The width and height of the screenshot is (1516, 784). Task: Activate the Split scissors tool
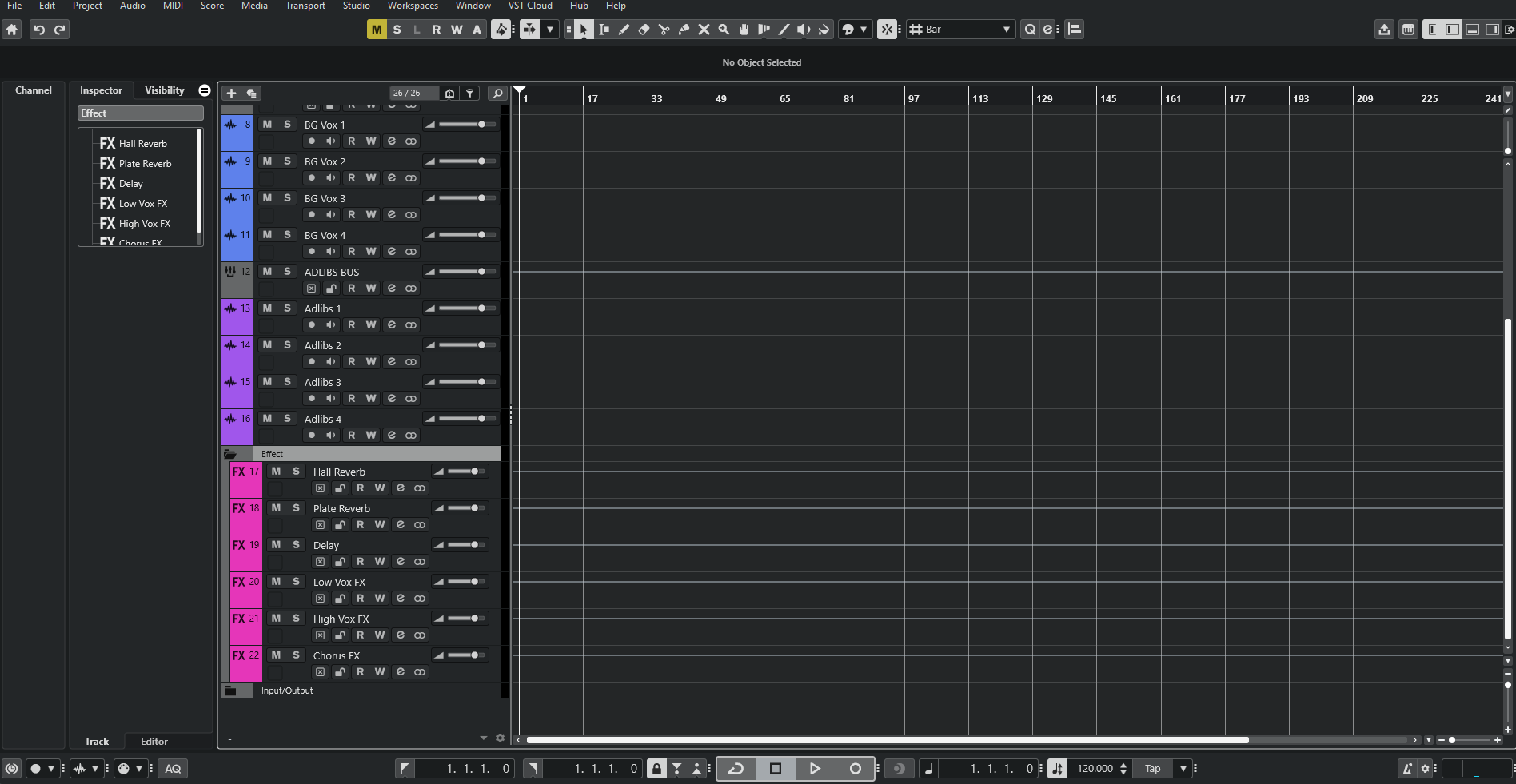tap(664, 30)
